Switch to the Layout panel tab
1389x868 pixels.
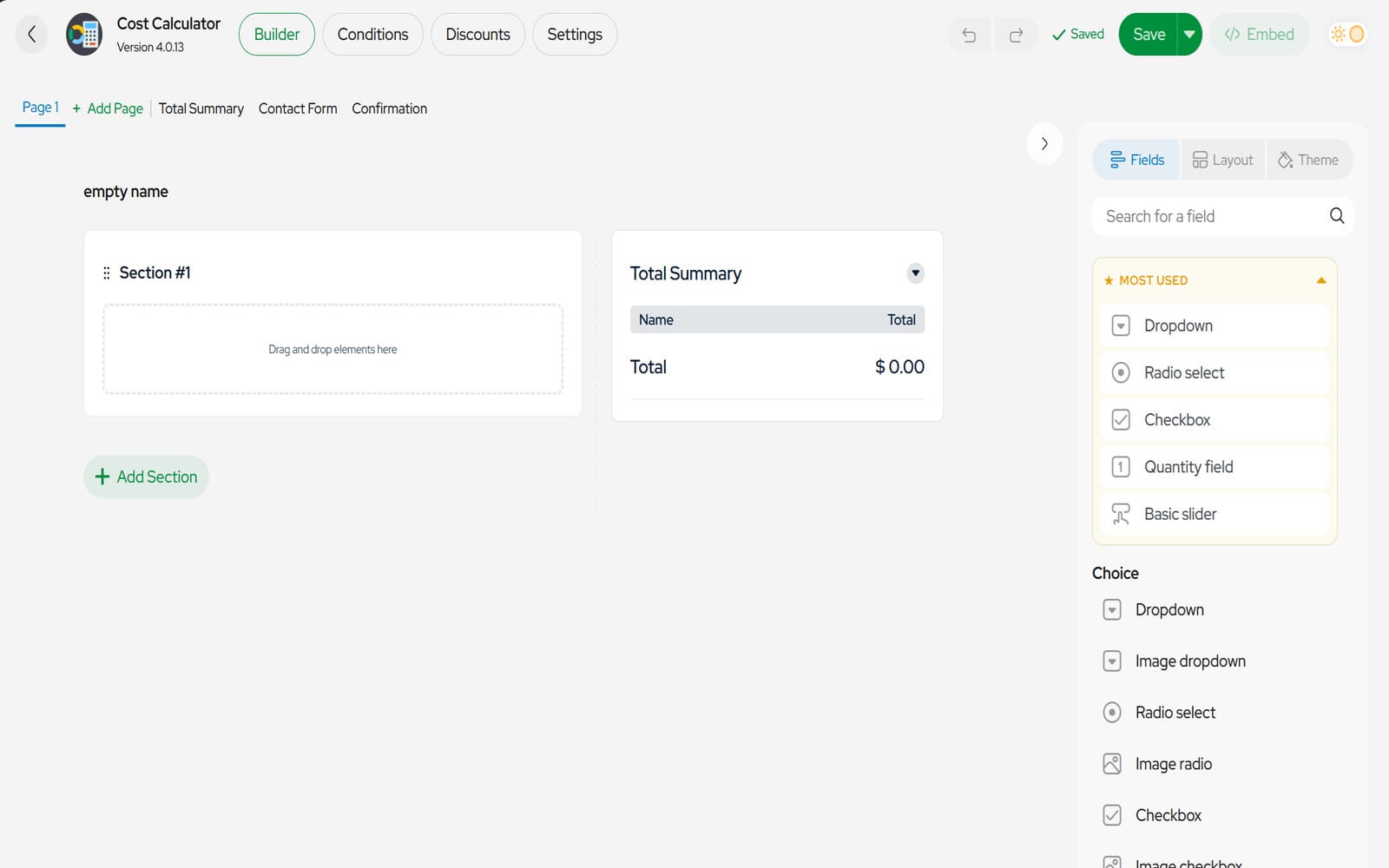(1222, 160)
